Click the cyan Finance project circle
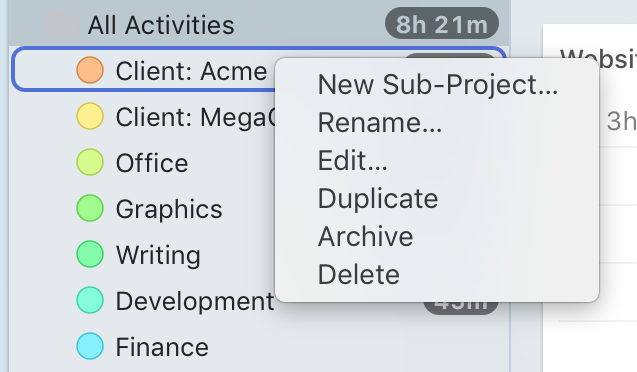The height and width of the screenshot is (372, 637). pos(90,346)
